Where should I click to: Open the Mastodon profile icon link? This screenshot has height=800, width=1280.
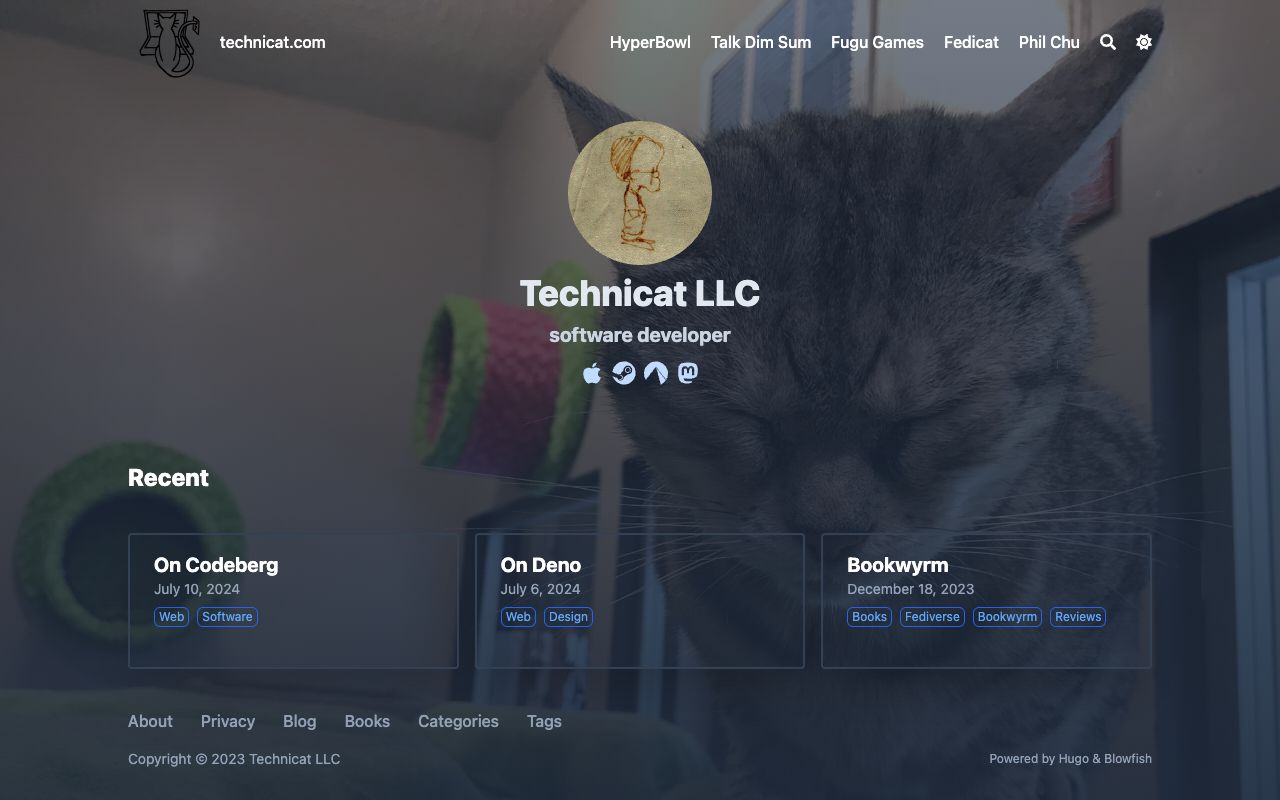tap(688, 373)
